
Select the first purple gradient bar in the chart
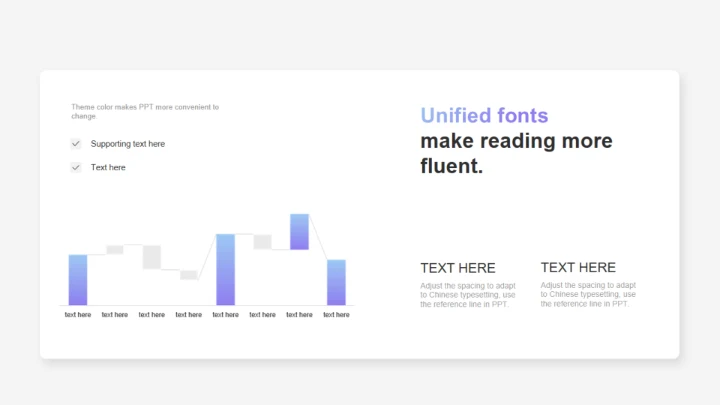click(x=78, y=280)
